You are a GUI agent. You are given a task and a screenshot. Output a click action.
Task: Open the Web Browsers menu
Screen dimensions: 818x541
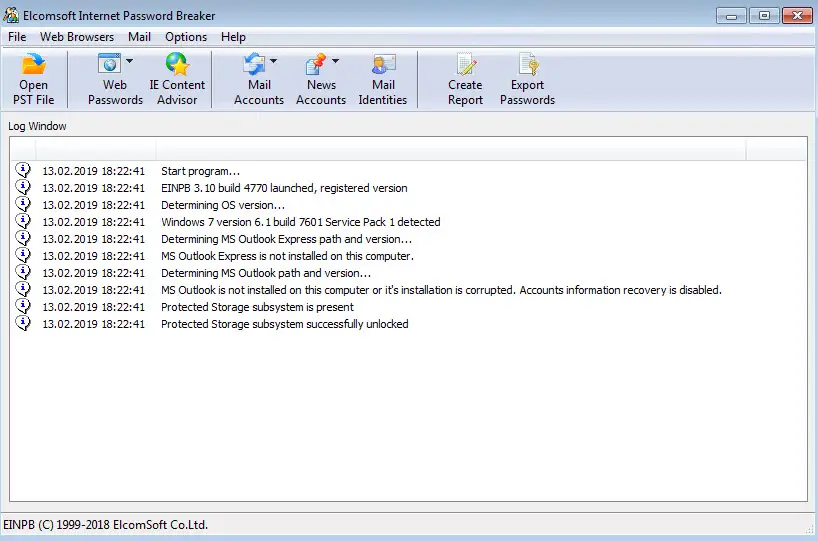77,37
